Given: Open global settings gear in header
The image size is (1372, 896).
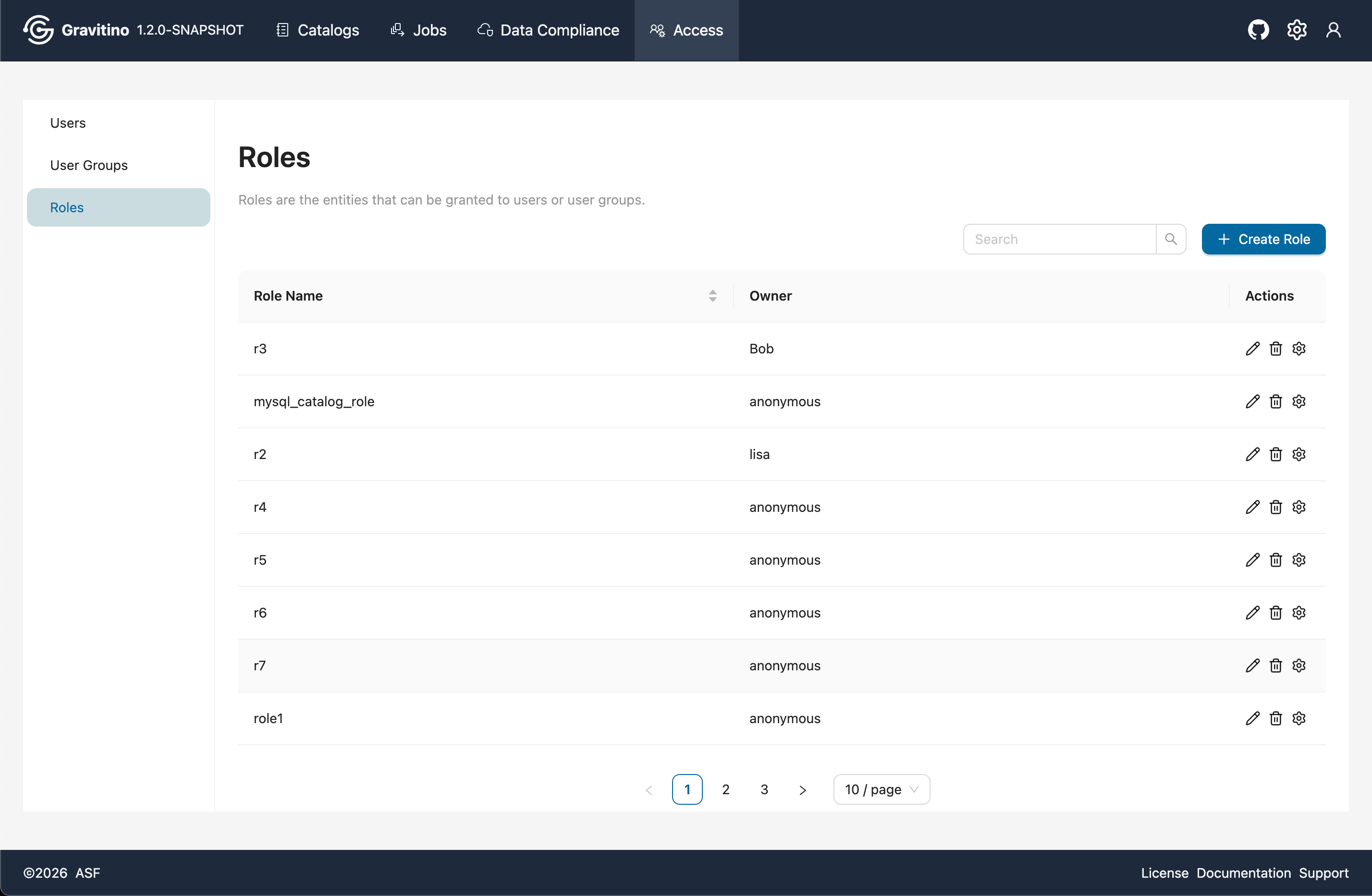Looking at the screenshot, I should coord(1297,30).
